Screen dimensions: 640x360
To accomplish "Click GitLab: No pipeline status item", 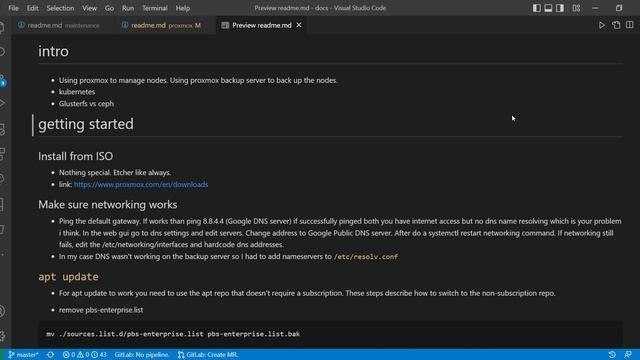I will point(141,355).
